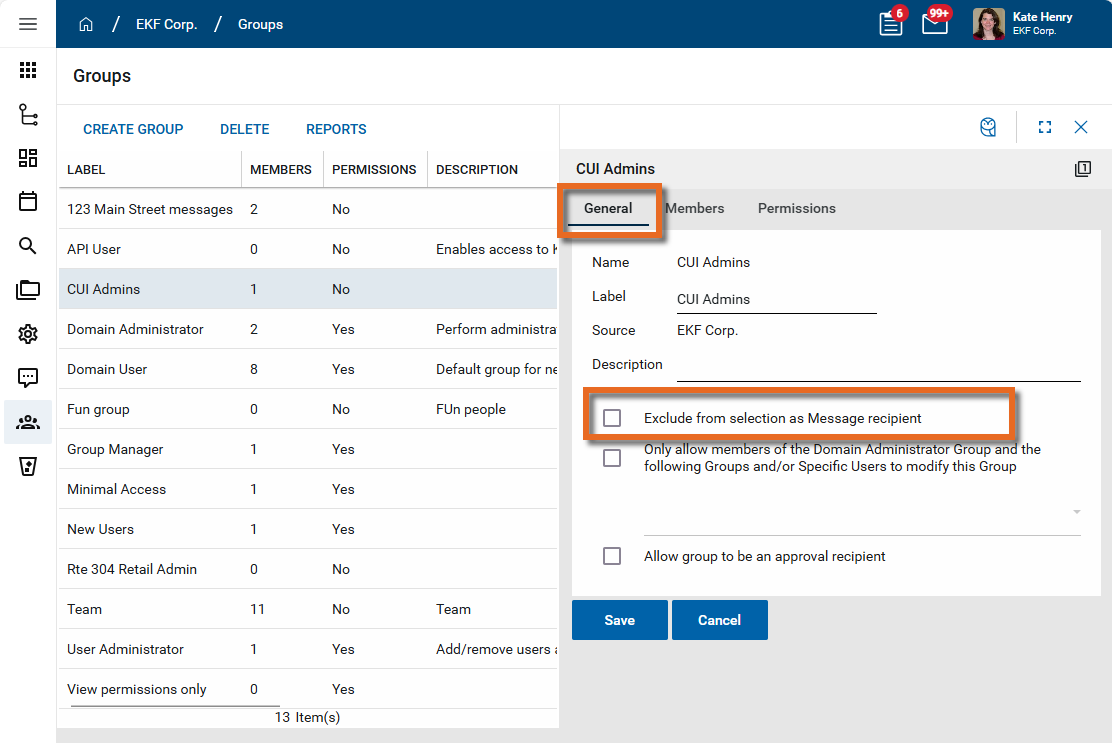Enable Exclude from selection as Message recipient

(x=612, y=418)
